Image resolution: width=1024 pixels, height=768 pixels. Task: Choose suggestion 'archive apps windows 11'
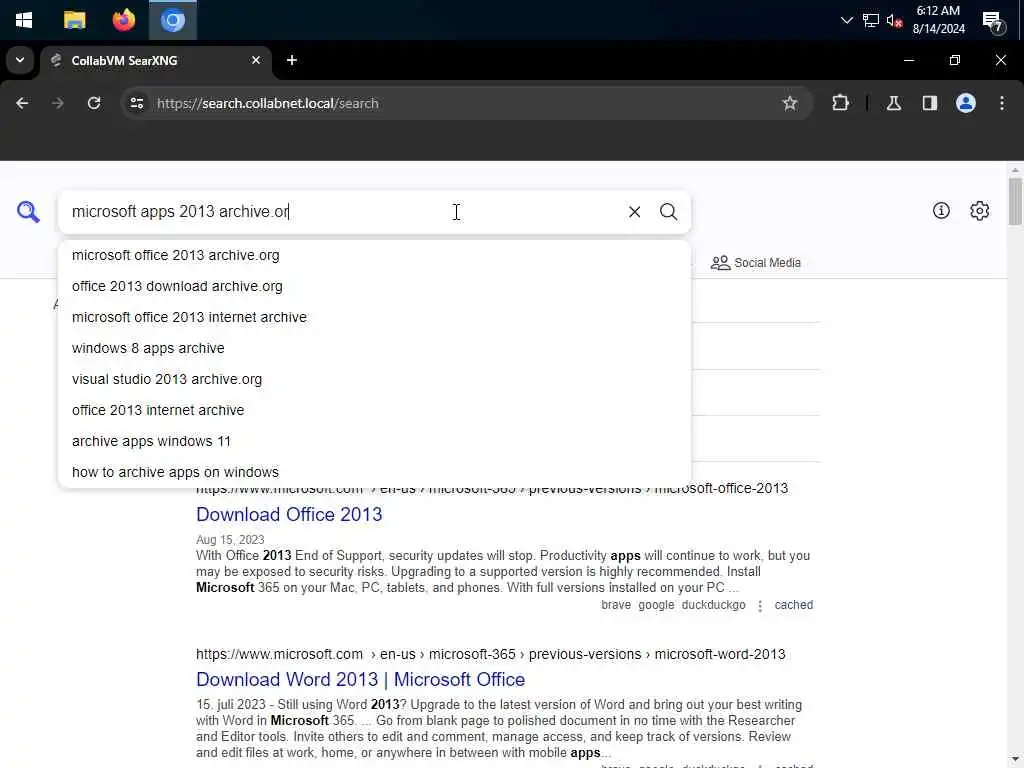[x=374, y=441]
